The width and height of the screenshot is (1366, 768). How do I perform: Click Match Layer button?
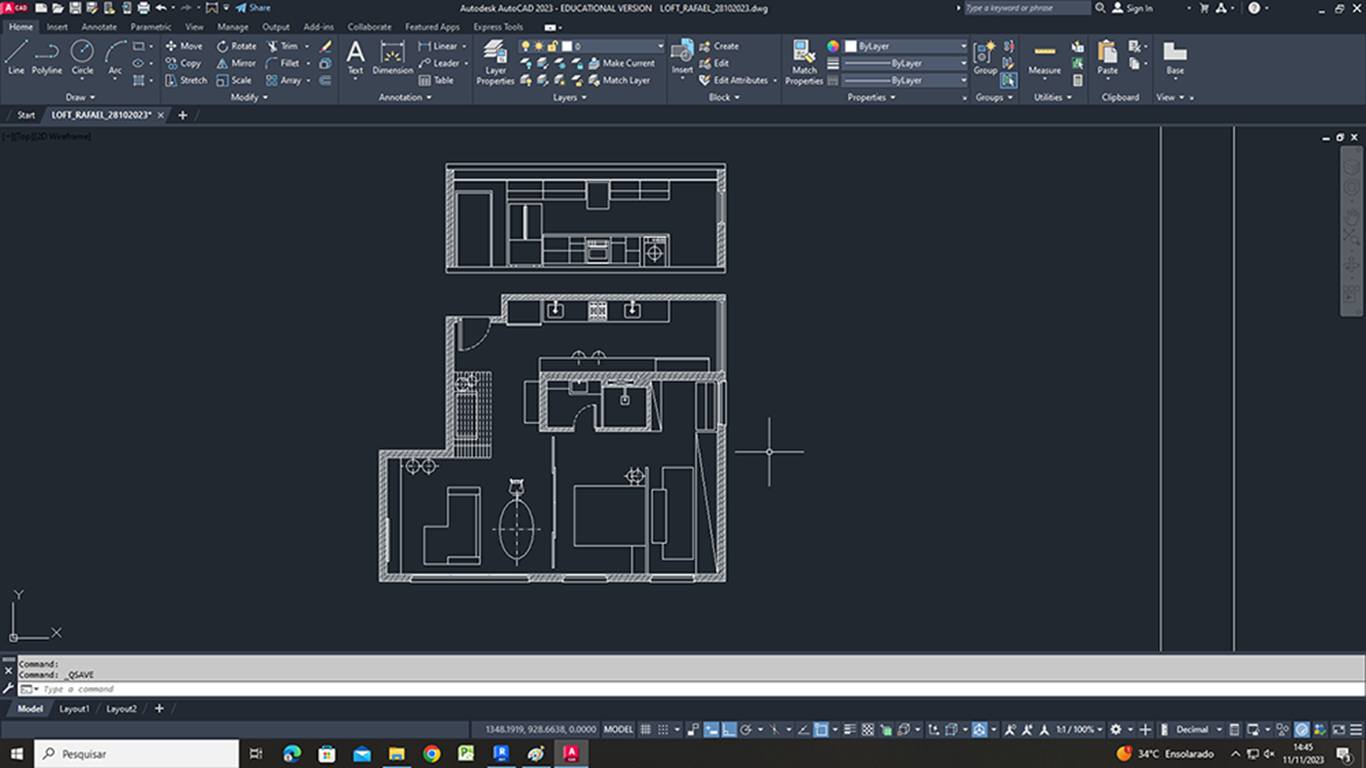[618, 80]
